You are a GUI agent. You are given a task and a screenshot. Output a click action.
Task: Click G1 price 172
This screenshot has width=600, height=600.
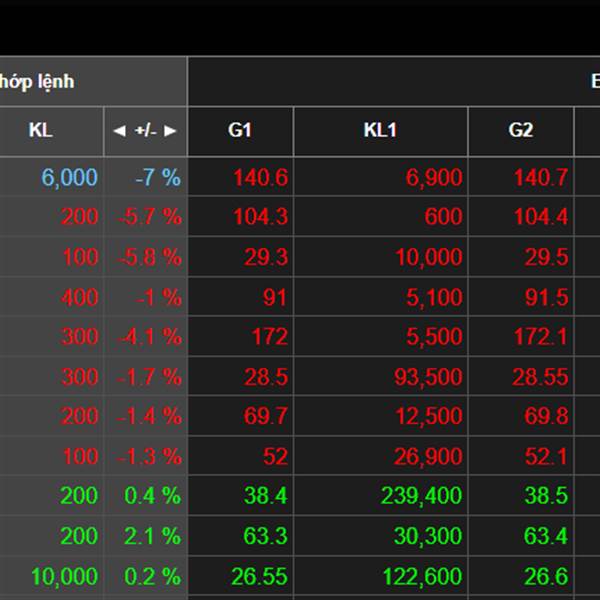point(270,337)
